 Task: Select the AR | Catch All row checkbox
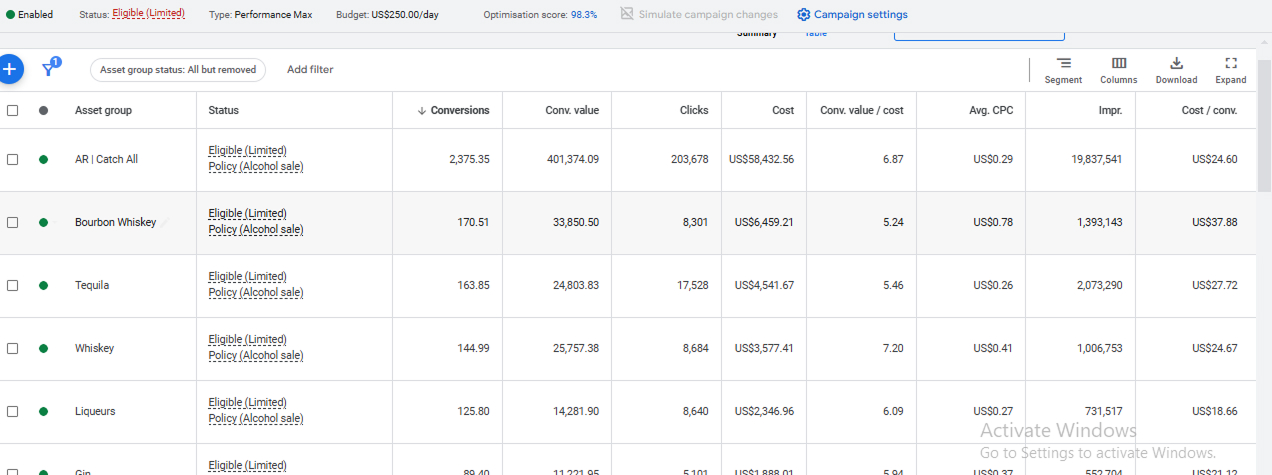[x=13, y=159]
